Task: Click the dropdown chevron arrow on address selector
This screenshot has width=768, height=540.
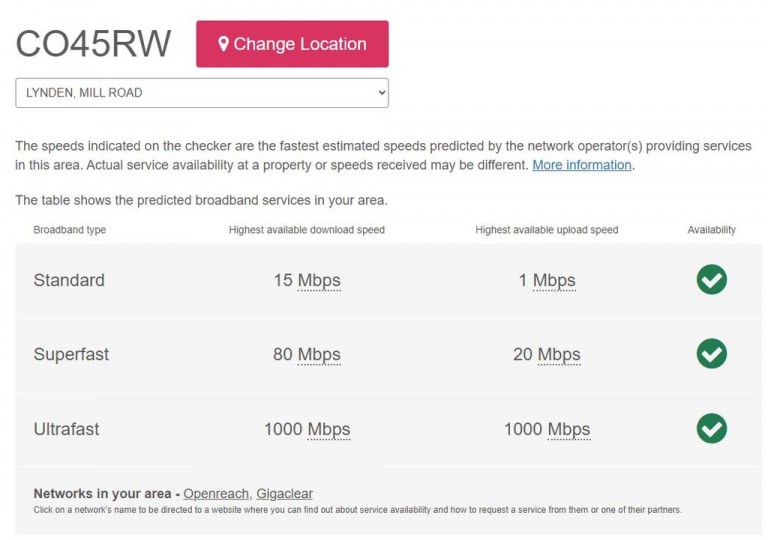Action: (x=382, y=93)
